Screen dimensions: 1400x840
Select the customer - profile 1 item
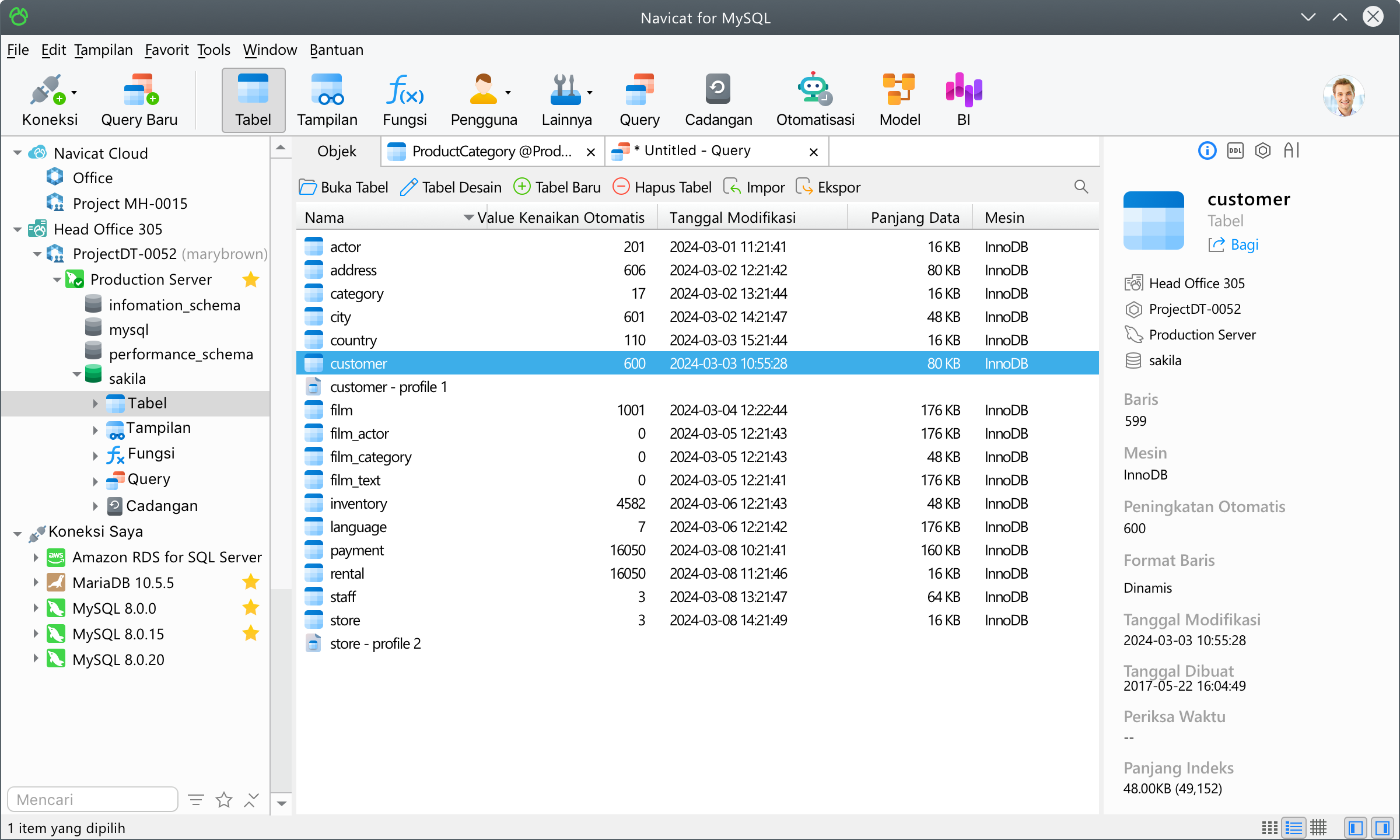click(698, 387)
